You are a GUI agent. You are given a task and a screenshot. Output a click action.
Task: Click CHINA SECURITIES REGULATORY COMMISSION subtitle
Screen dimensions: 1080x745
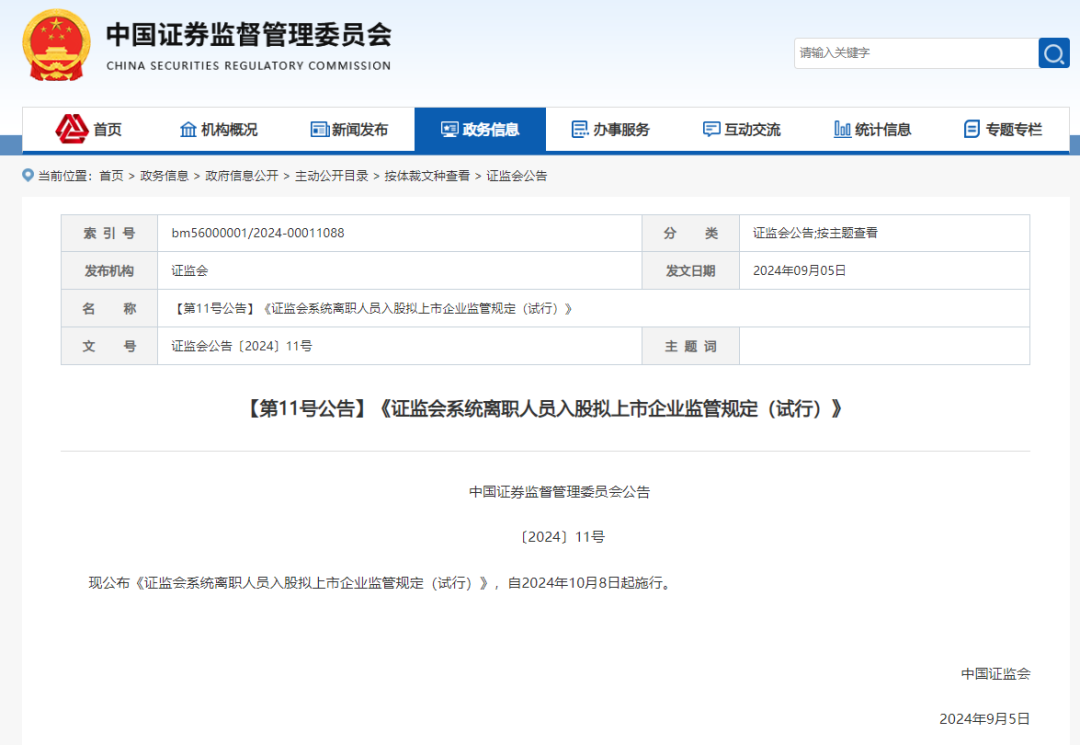click(249, 66)
